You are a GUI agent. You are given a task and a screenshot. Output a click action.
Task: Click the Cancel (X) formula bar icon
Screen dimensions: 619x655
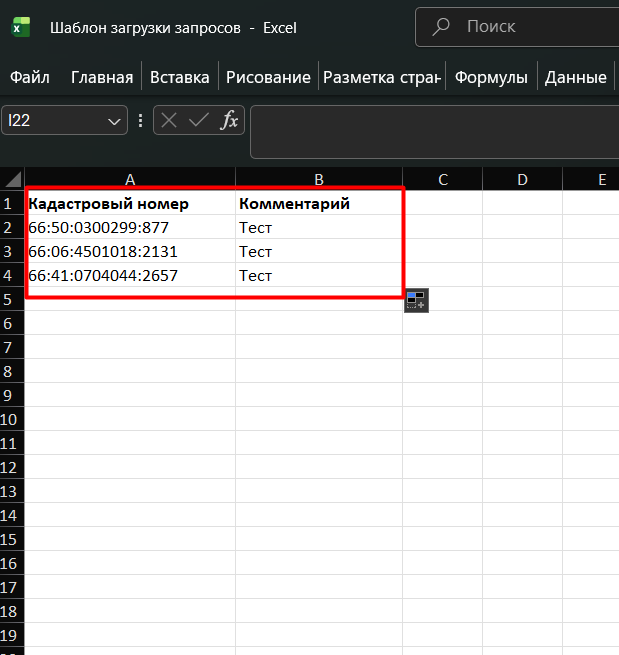(169, 121)
